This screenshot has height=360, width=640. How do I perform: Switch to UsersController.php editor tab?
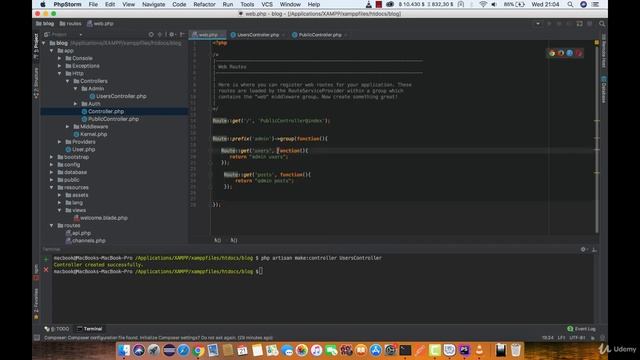pyautogui.click(x=257, y=35)
